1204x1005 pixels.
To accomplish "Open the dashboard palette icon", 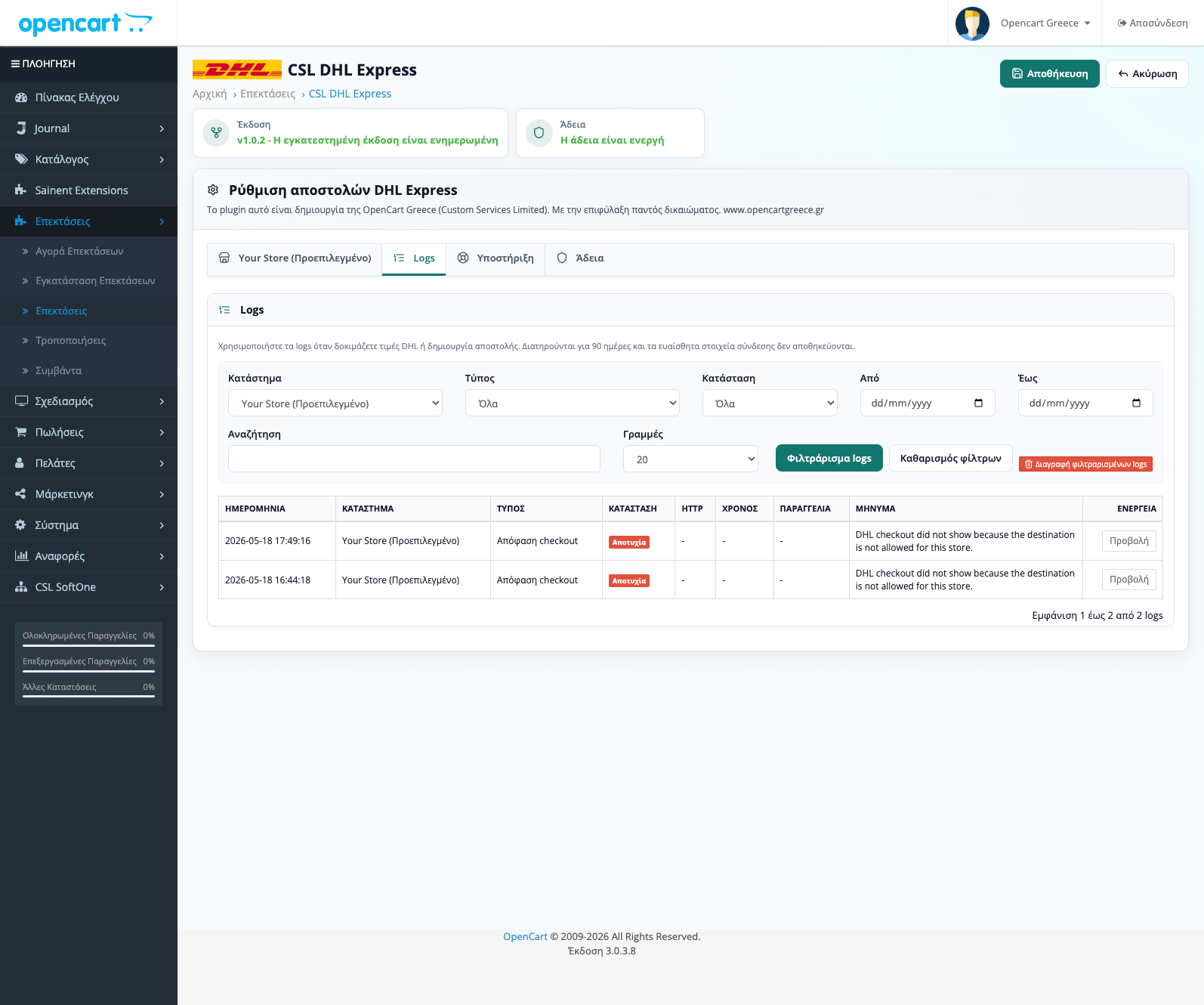I will [21, 97].
